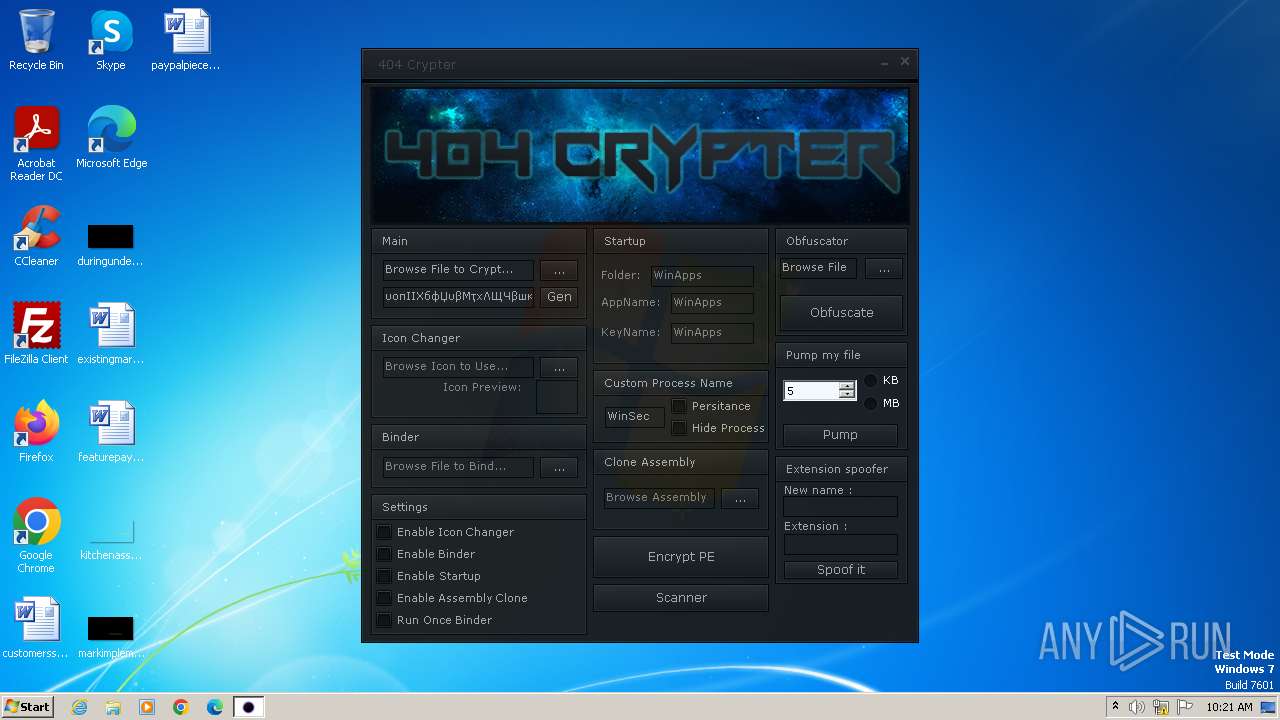Toggle the Persitance checkbox
This screenshot has height=720, width=1280.
[679, 406]
